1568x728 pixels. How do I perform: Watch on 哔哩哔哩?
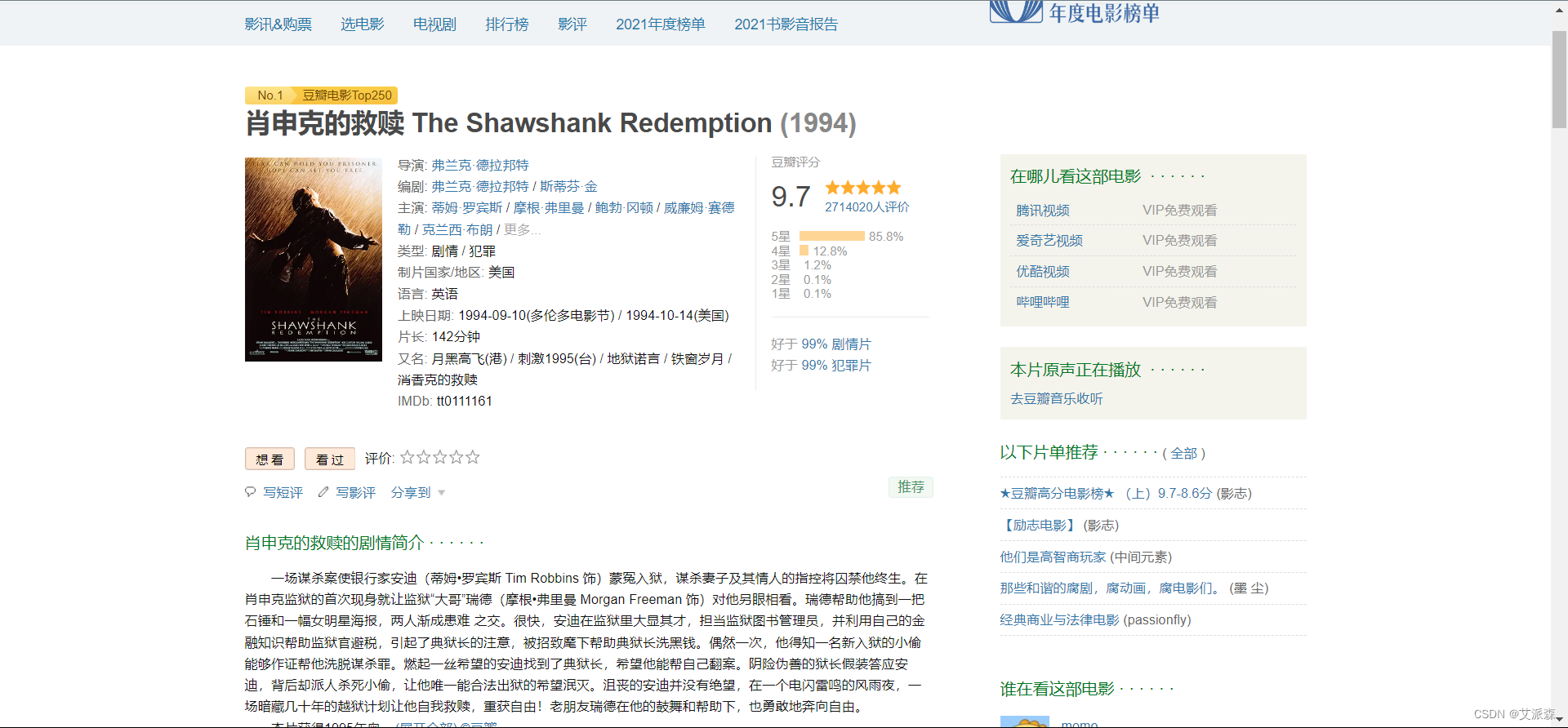tap(1043, 302)
